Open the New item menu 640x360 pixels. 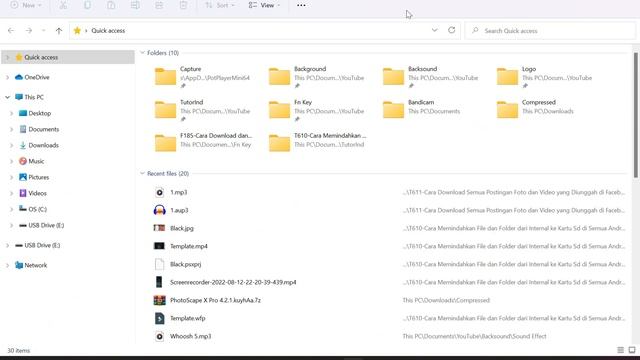point(26,5)
